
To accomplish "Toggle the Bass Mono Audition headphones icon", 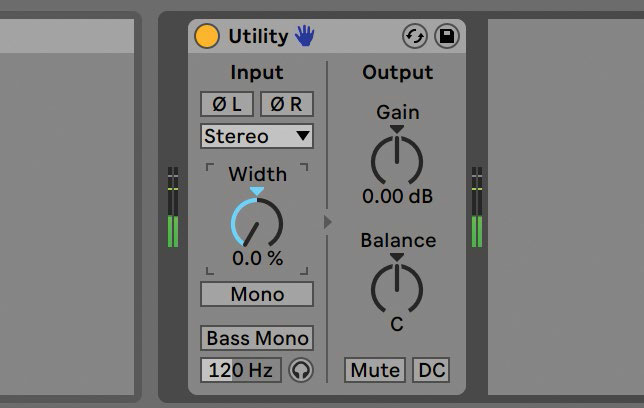I will click(x=301, y=370).
